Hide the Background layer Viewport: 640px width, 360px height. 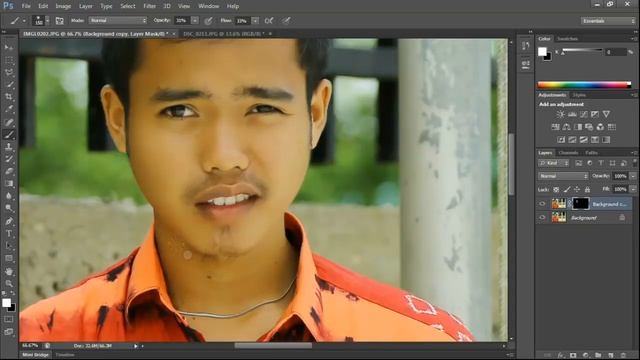pos(542,218)
